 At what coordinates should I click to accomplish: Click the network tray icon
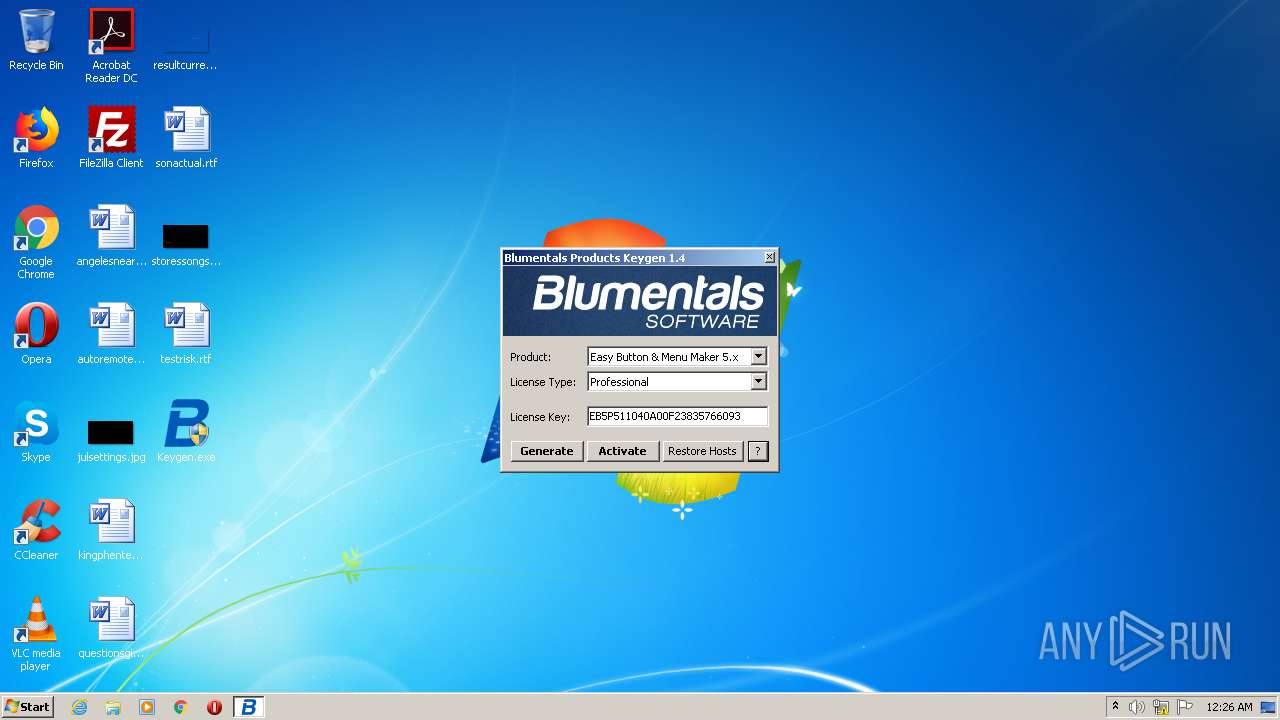coord(1160,707)
